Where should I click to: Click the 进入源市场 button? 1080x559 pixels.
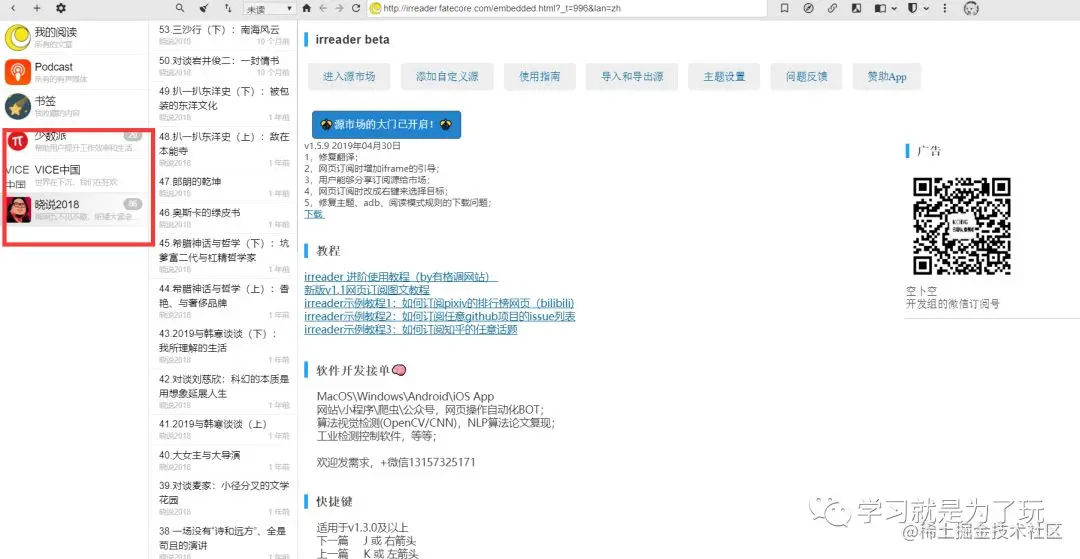349,76
